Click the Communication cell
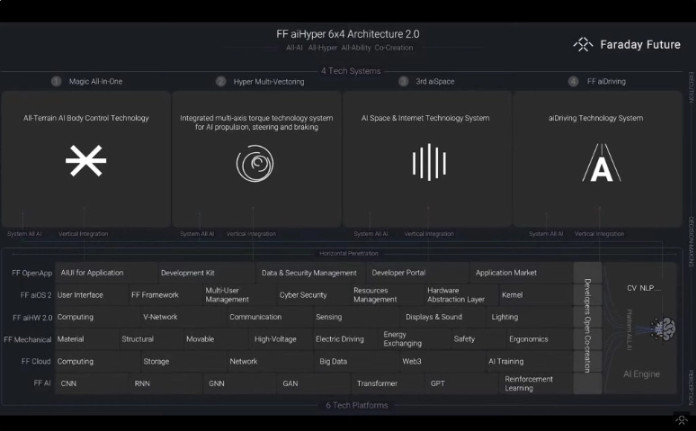This screenshot has height=431, width=696. click(x=270, y=317)
